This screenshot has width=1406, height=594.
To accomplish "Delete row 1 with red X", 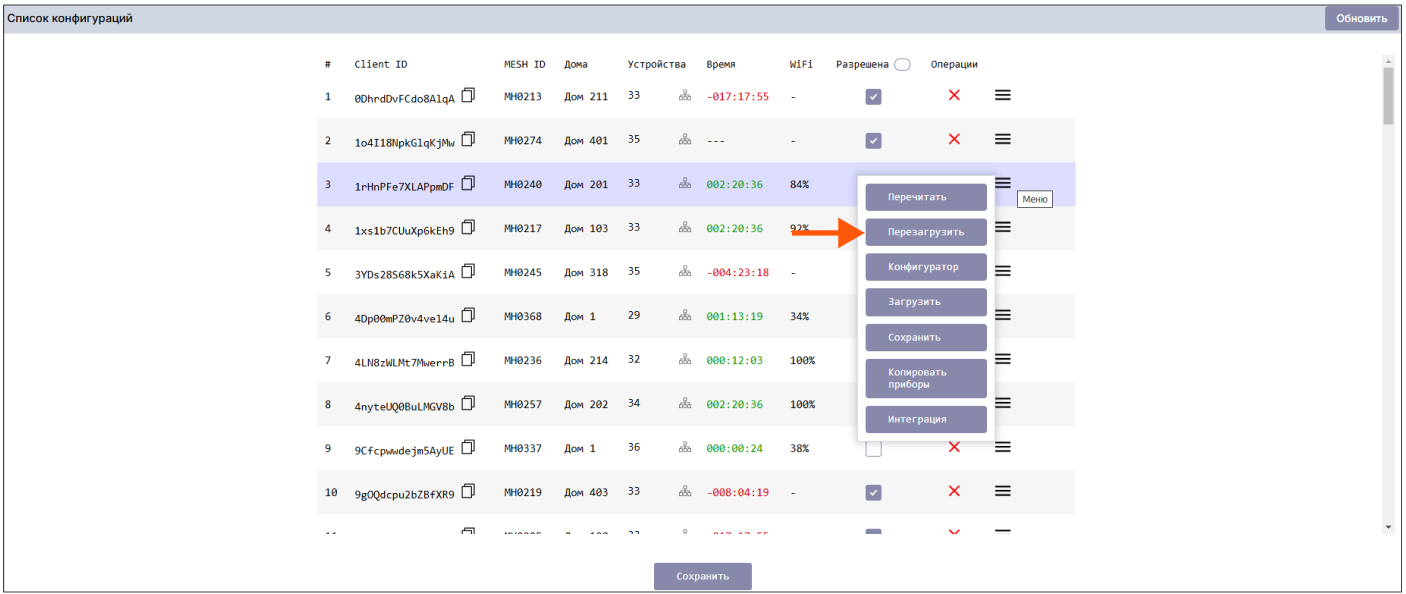I will point(954,95).
